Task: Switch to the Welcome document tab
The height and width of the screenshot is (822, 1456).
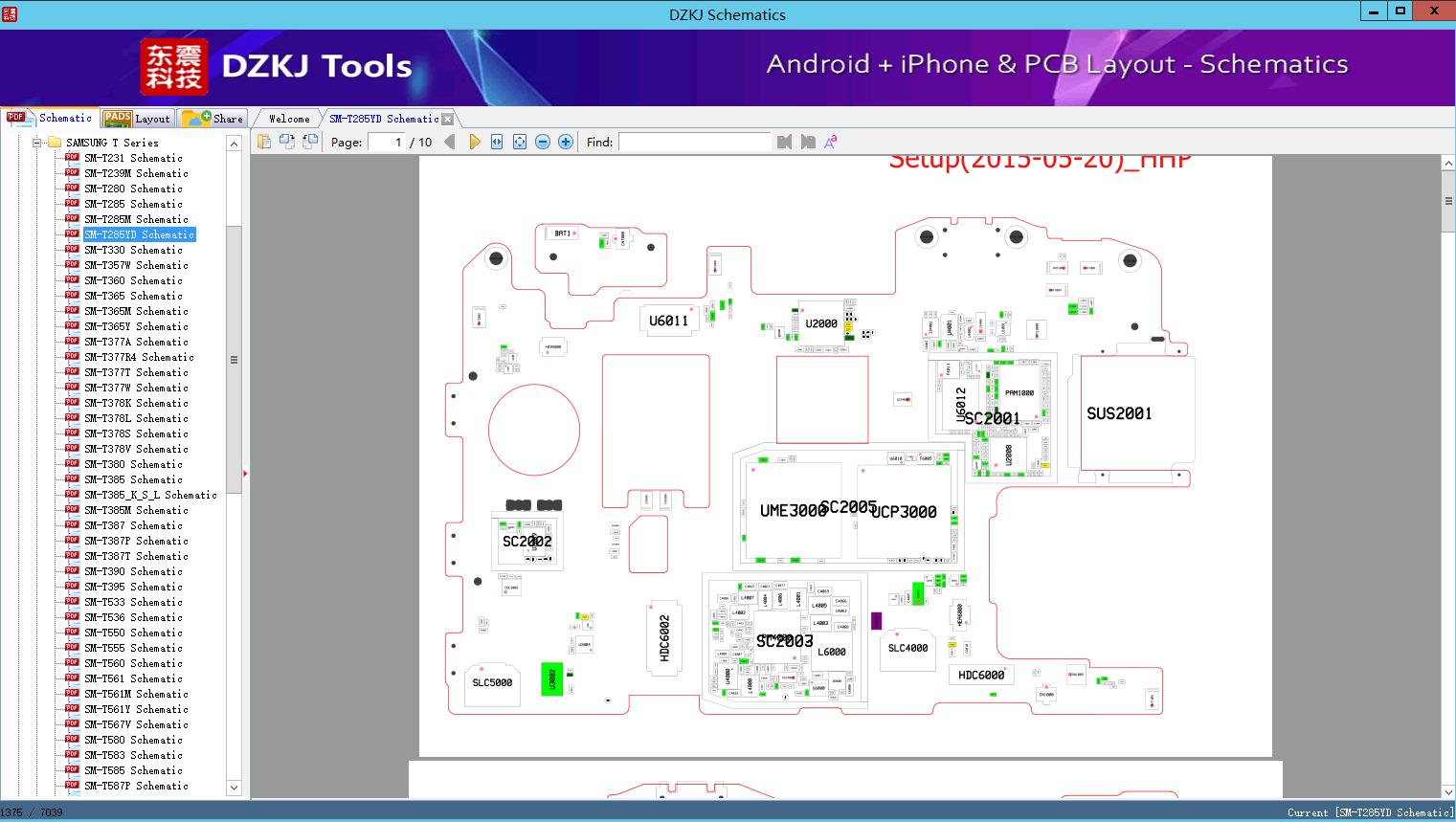Action: (x=288, y=119)
